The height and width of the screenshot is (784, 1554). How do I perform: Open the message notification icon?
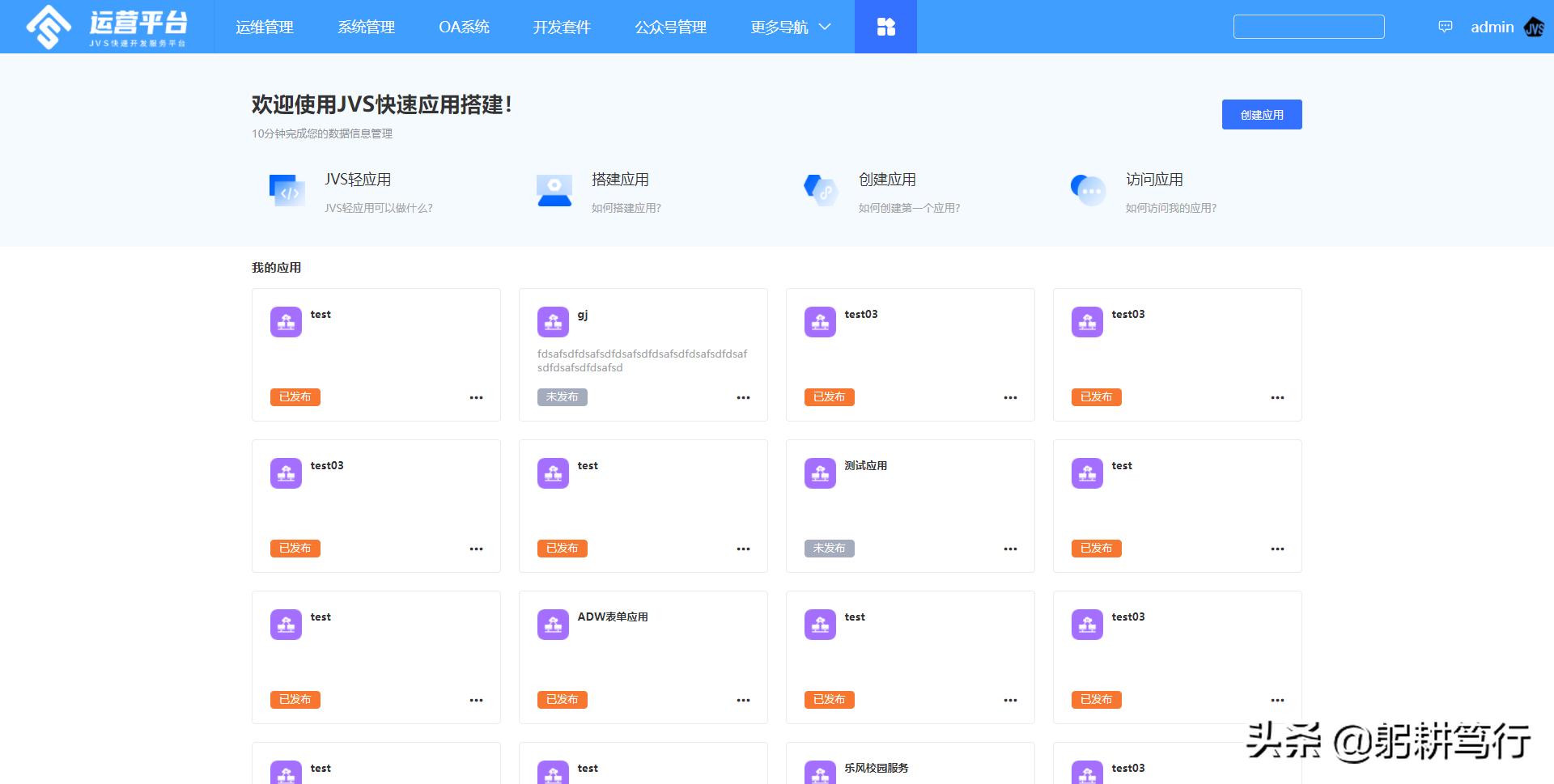1445,27
